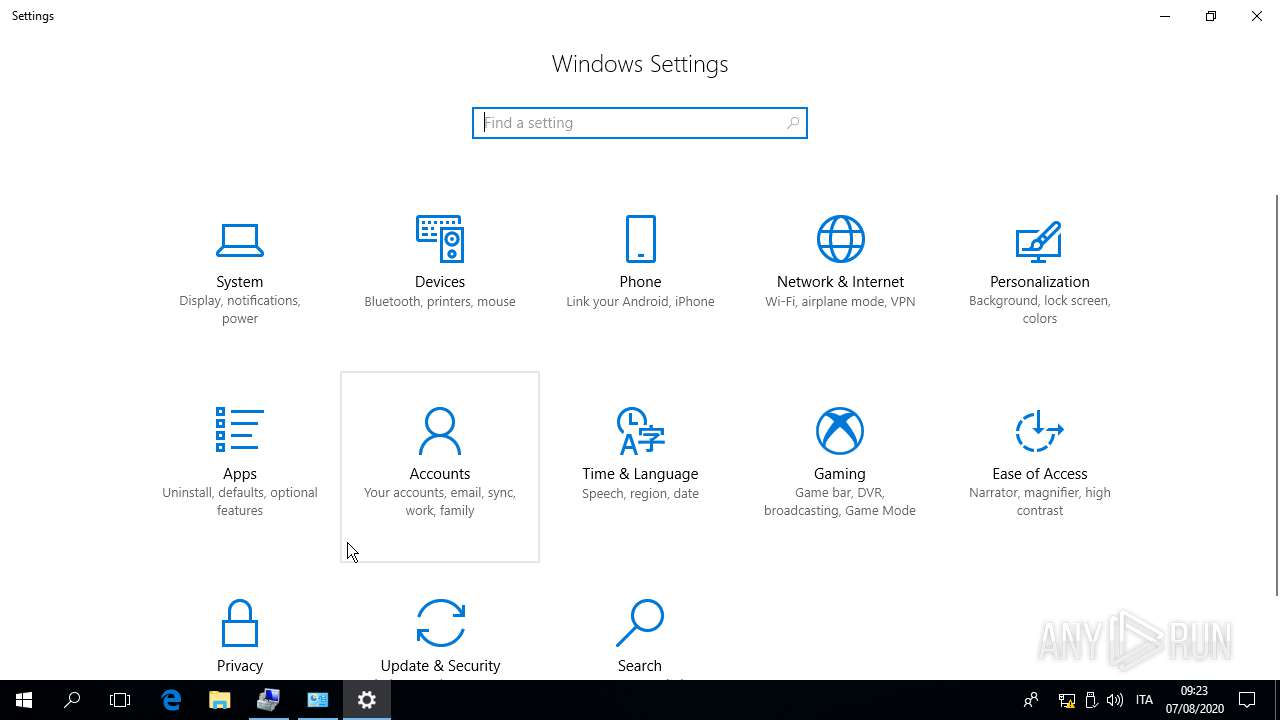Launch Microsoft Edge from taskbar
Screen dimensions: 1280x720
(x=171, y=700)
